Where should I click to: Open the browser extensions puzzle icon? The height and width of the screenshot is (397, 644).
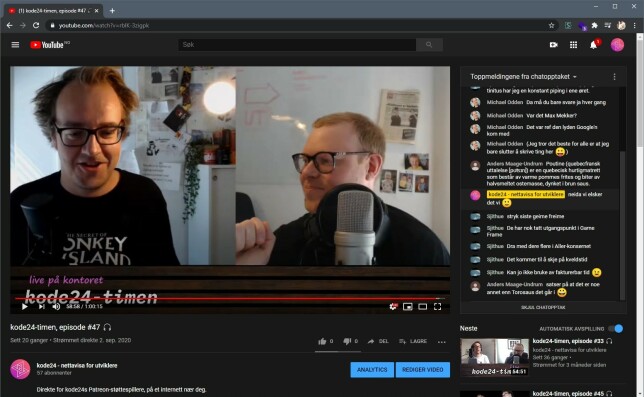click(594, 25)
